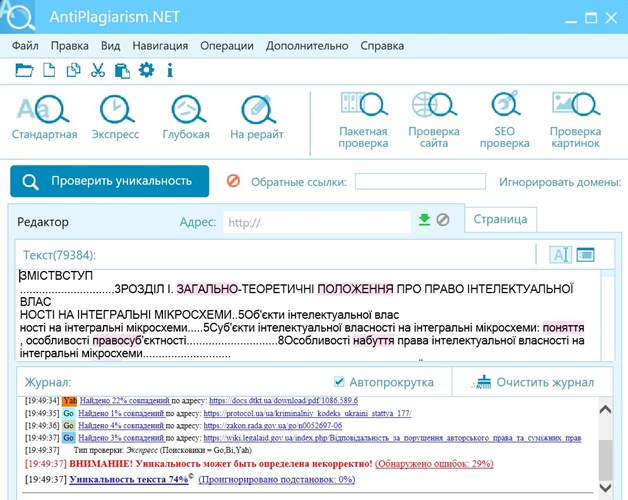Click the highlighted word 'правосуб'єктності' in the text
Screen dimensions: 628x500
139,341
